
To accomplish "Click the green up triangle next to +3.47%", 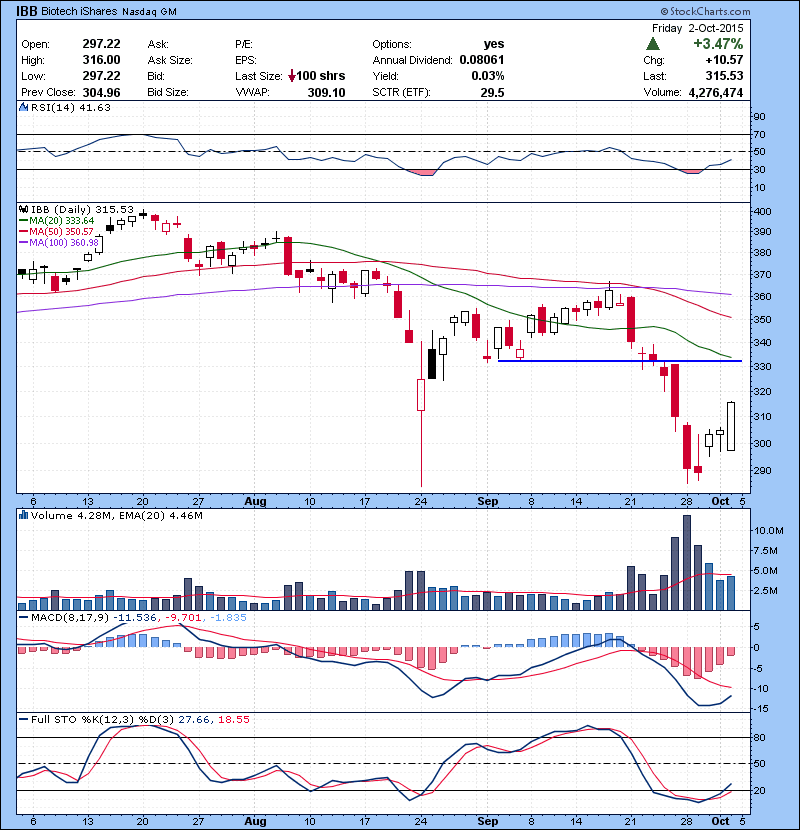I will [x=653, y=43].
